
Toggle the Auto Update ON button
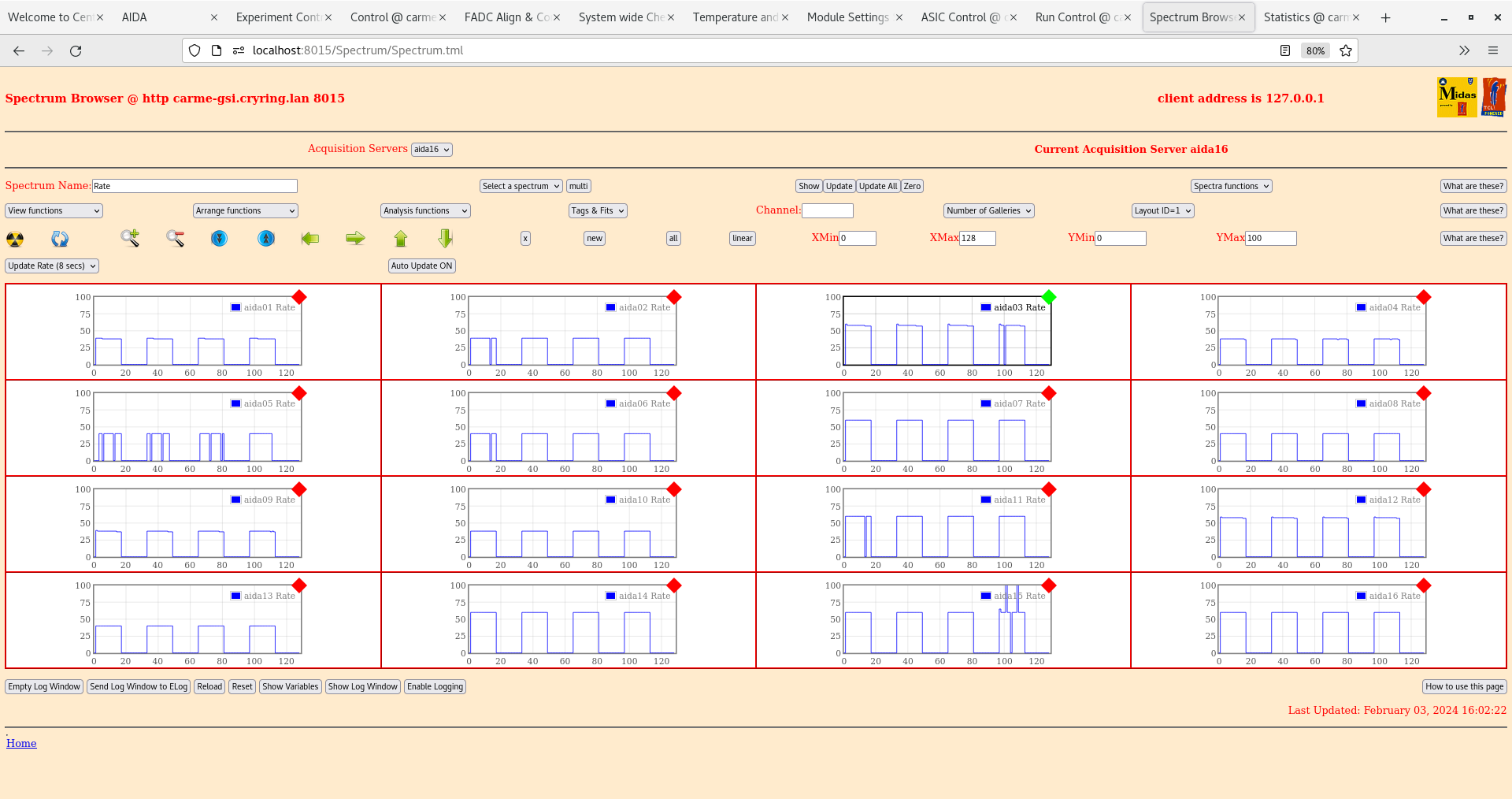point(421,266)
